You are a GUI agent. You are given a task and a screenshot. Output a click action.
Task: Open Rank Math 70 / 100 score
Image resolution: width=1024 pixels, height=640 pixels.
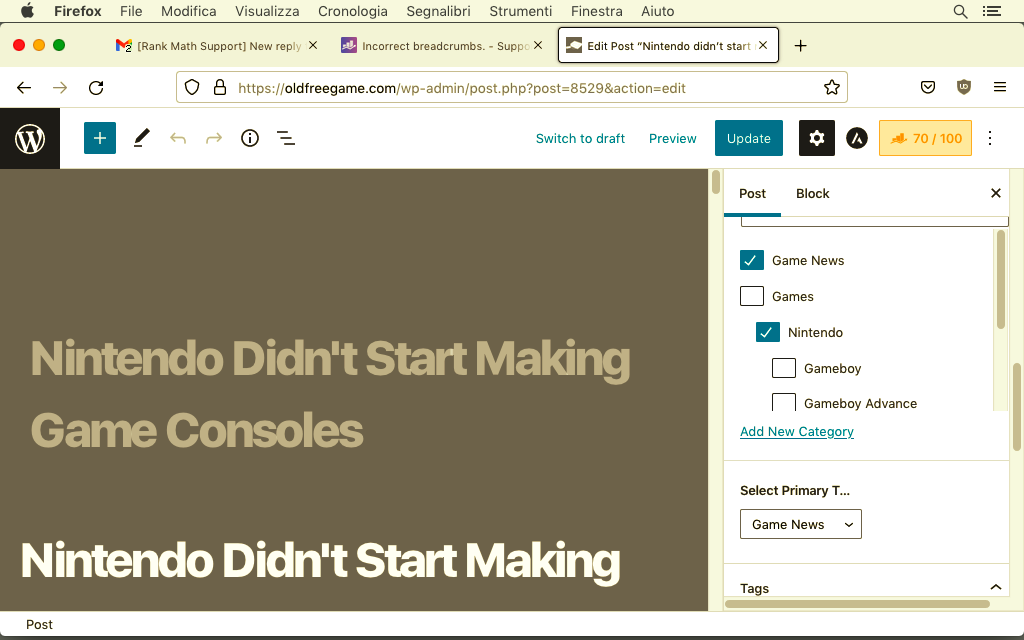[x=925, y=138]
